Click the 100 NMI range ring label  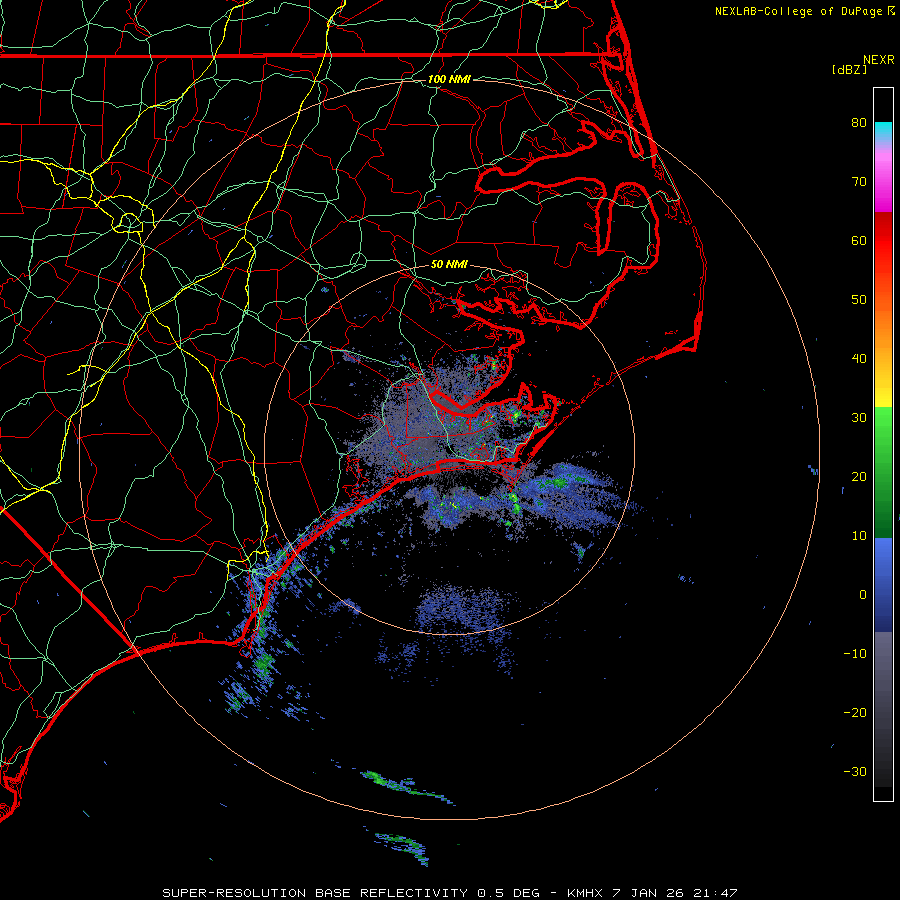click(449, 79)
